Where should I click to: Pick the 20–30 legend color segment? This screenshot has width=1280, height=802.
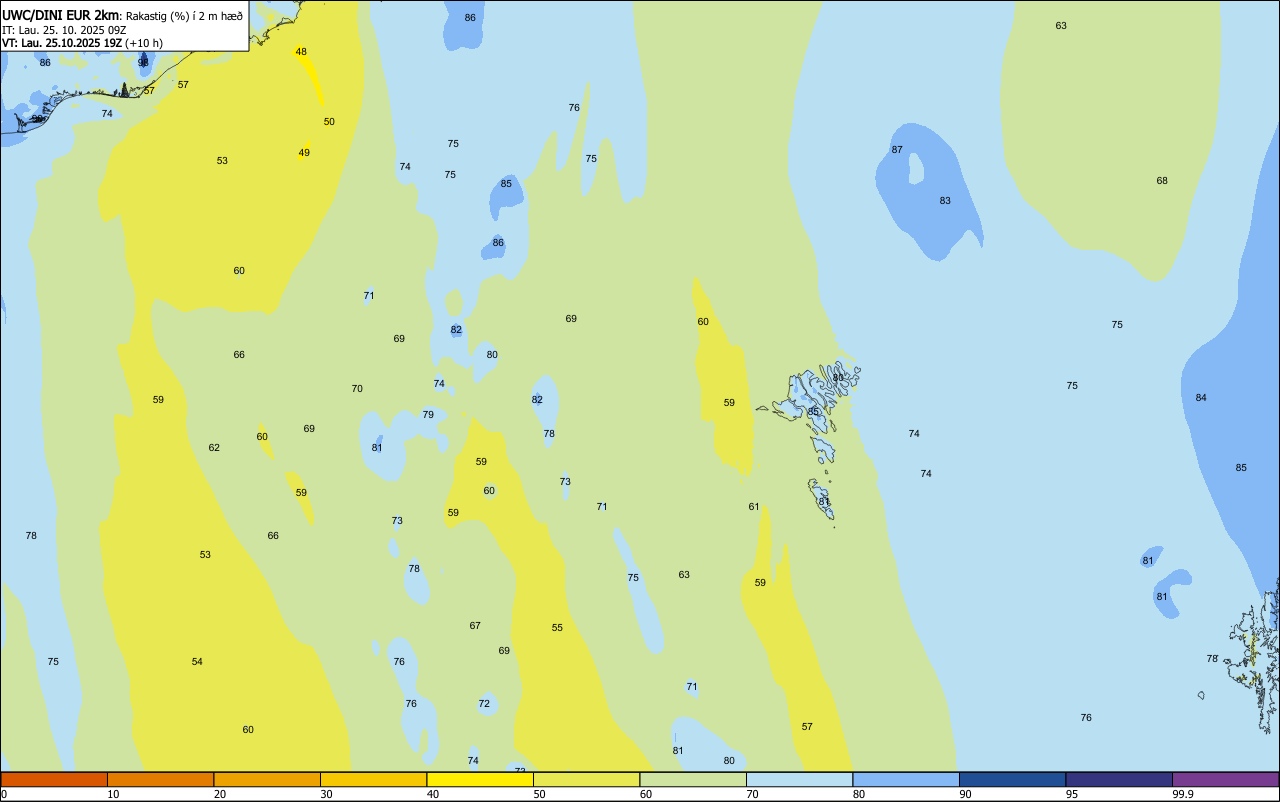pyautogui.click(x=267, y=779)
